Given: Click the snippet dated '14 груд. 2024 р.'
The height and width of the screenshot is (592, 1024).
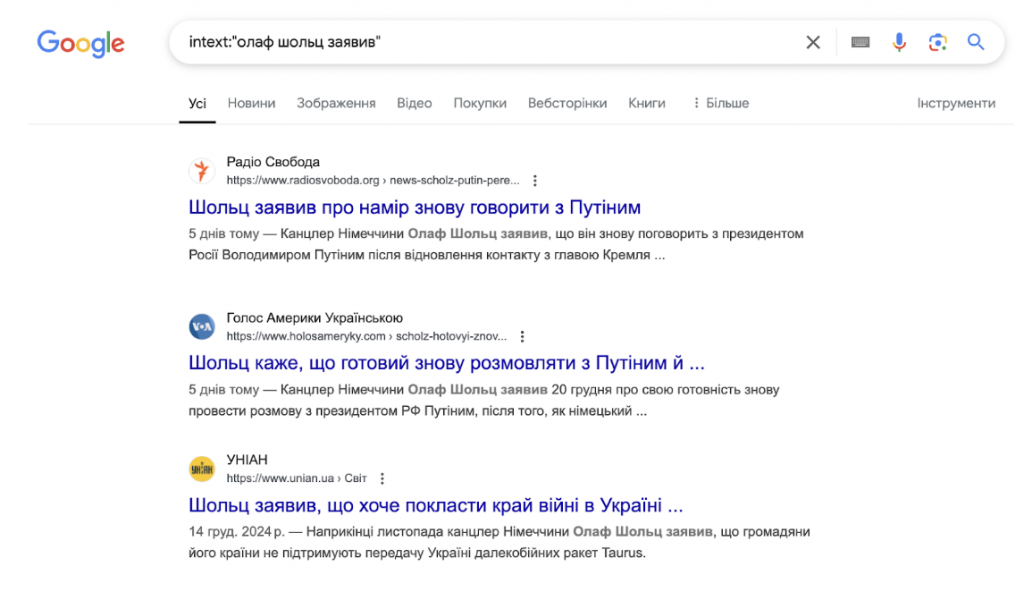Looking at the screenshot, I should pos(500,542).
